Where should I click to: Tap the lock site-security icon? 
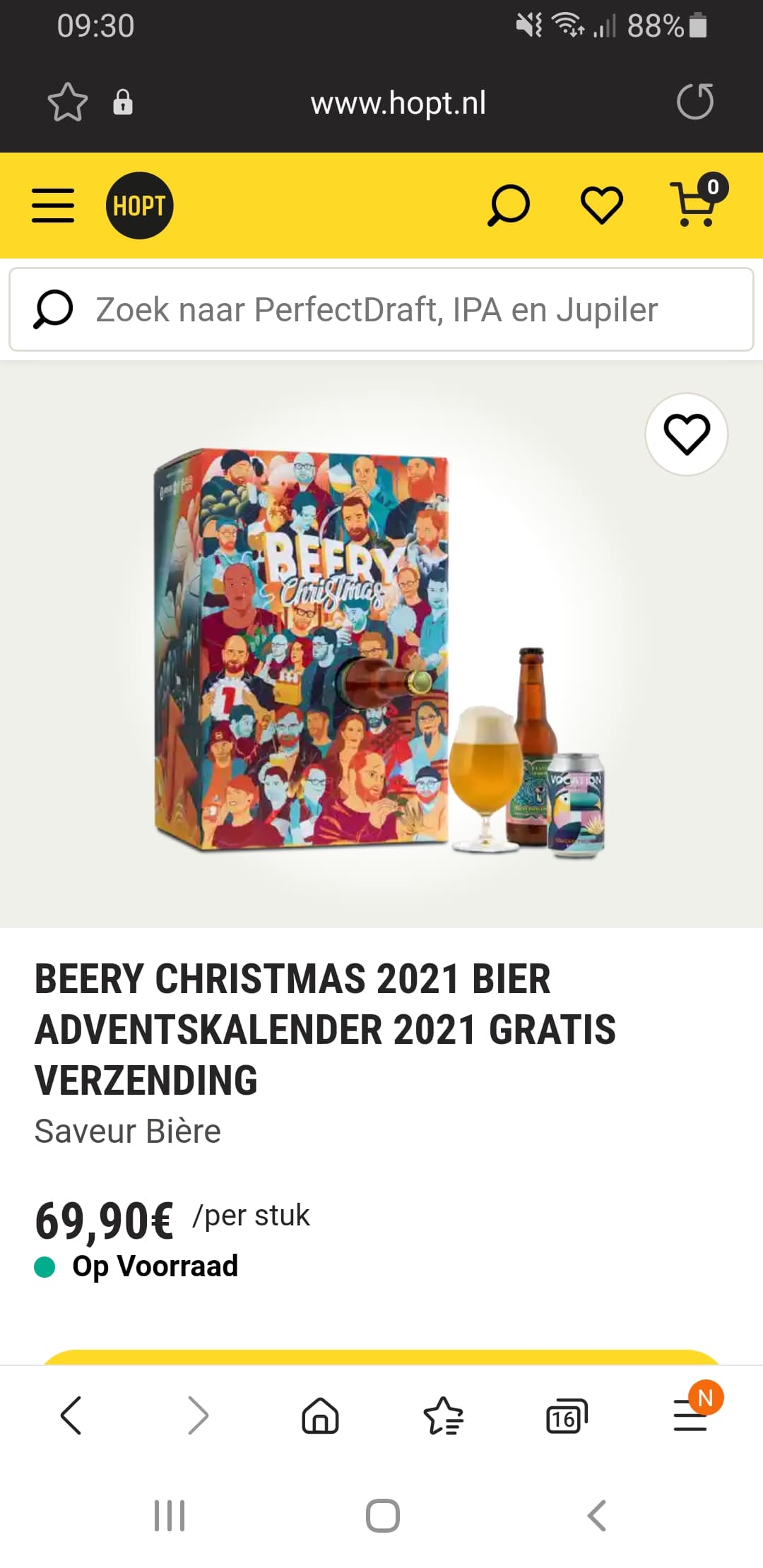(x=123, y=102)
